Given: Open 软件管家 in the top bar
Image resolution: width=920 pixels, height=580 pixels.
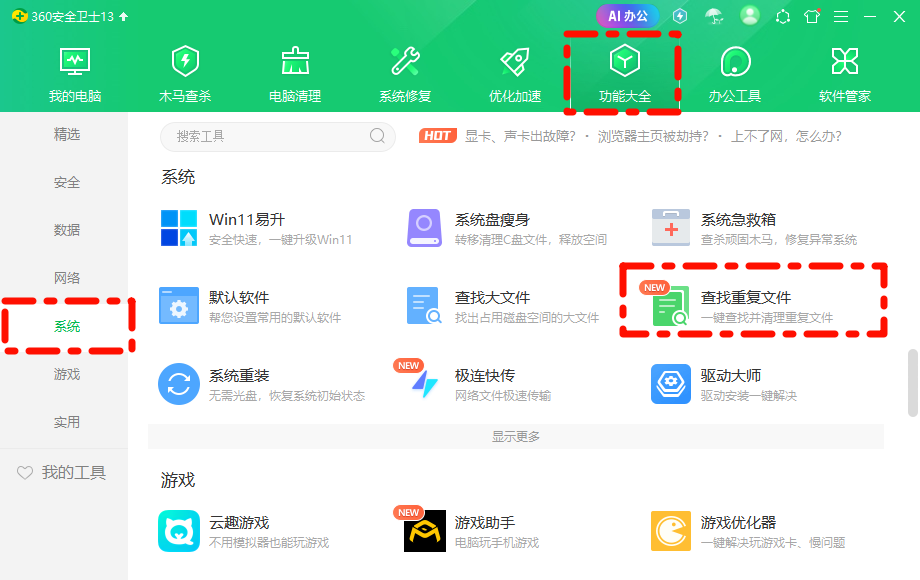Looking at the screenshot, I should click(x=845, y=74).
